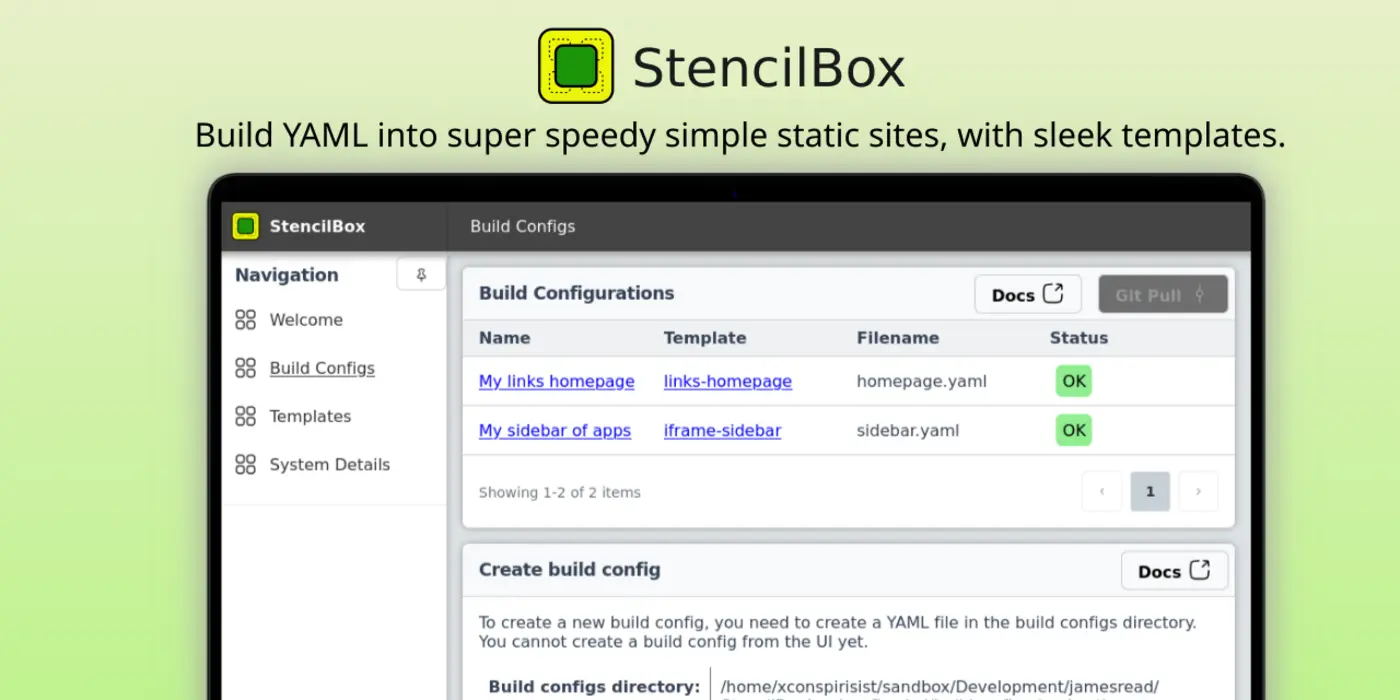
Task: Click the StencilBox title in app header
Action: (x=317, y=226)
